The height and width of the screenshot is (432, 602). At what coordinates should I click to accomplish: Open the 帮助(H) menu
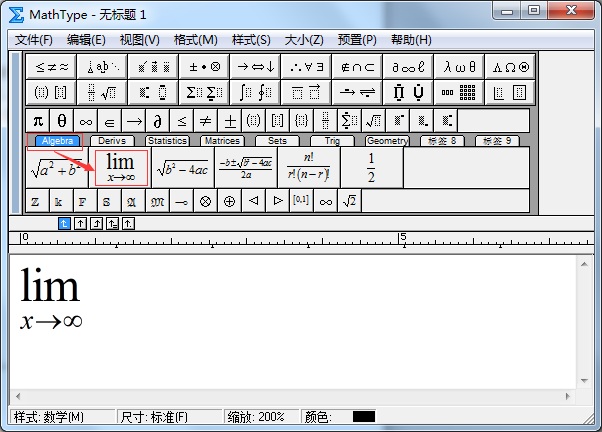[411, 40]
